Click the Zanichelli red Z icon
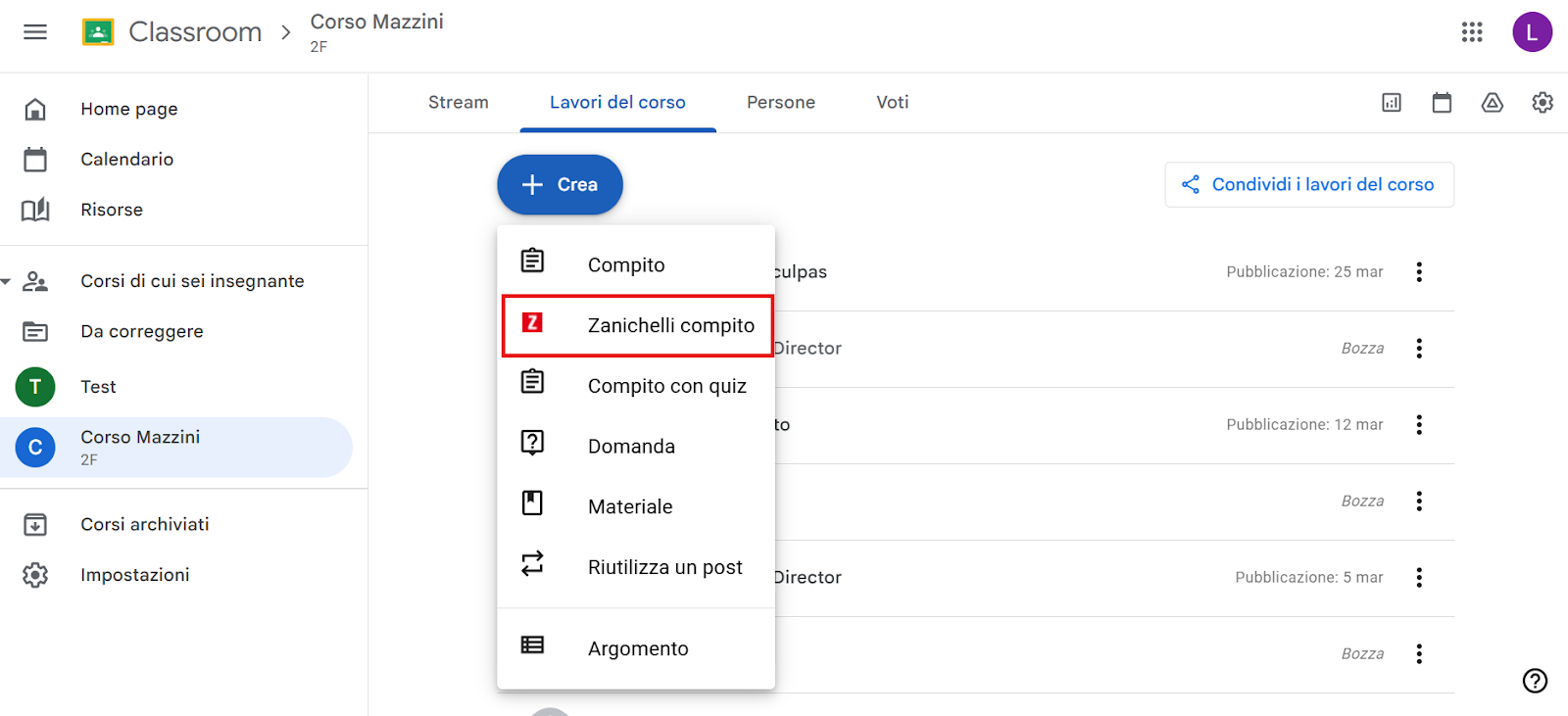This screenshot has width=1568, height=716. tap(532, 322)
